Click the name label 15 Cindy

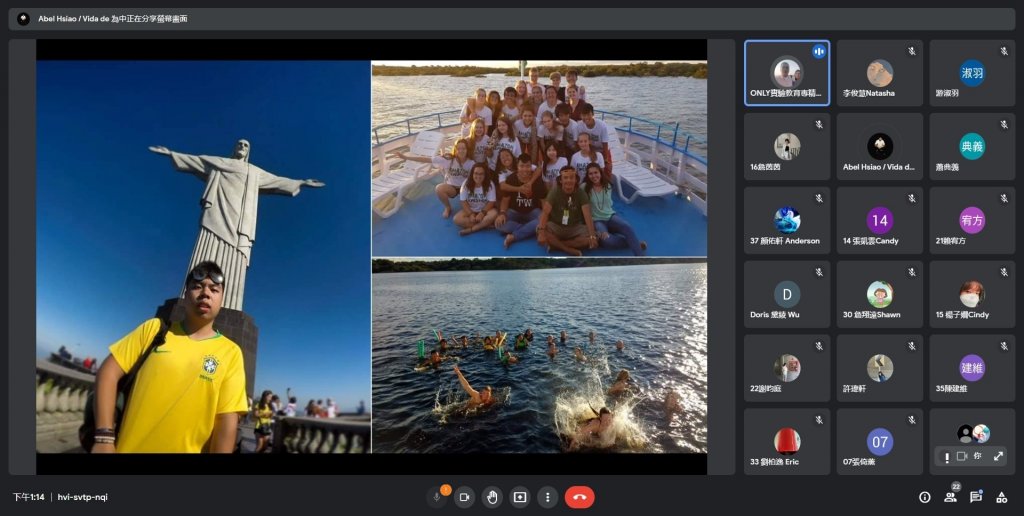[x=962, y=315]
